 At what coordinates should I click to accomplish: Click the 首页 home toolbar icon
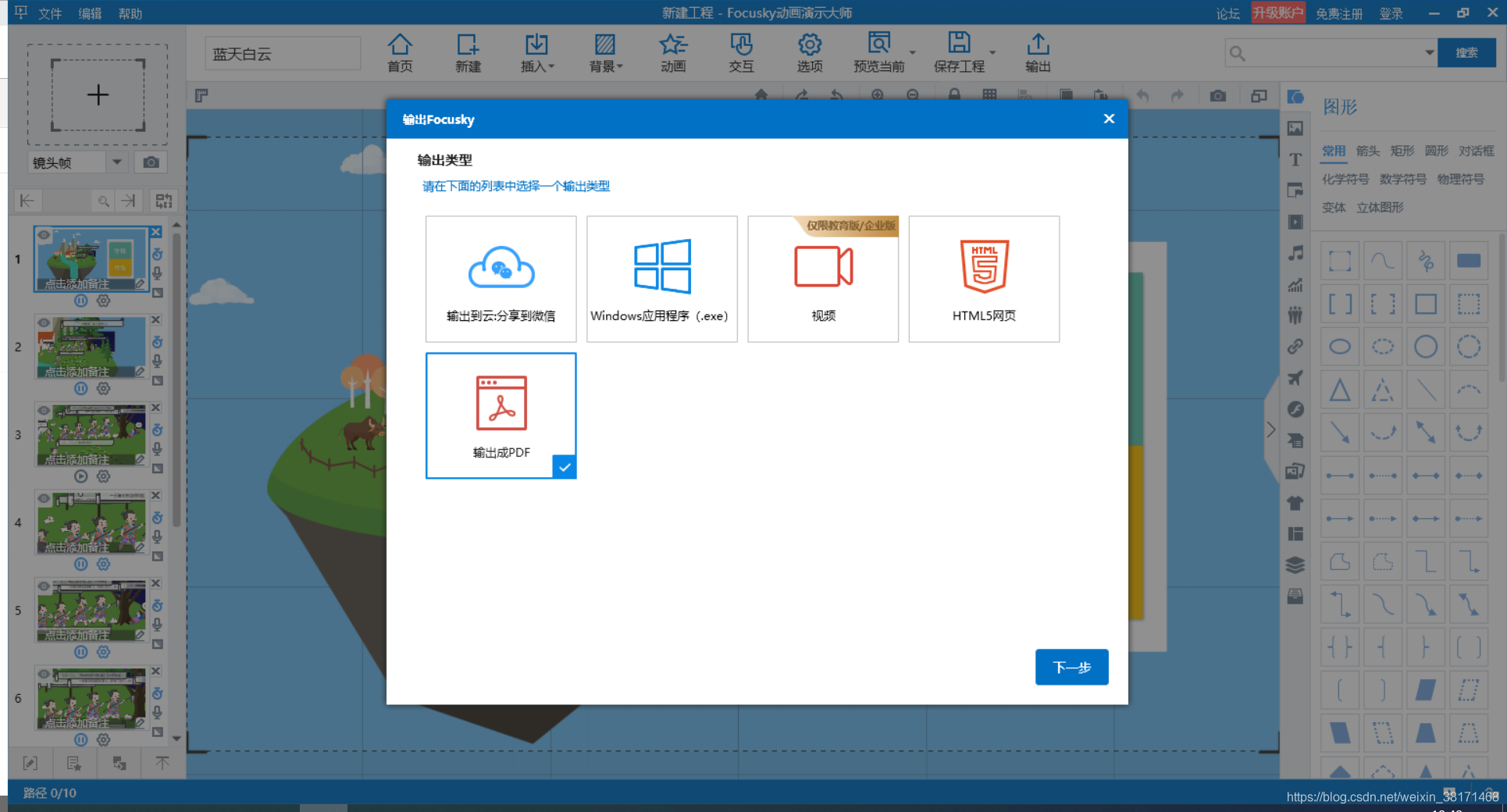click(x=400, y=53)
